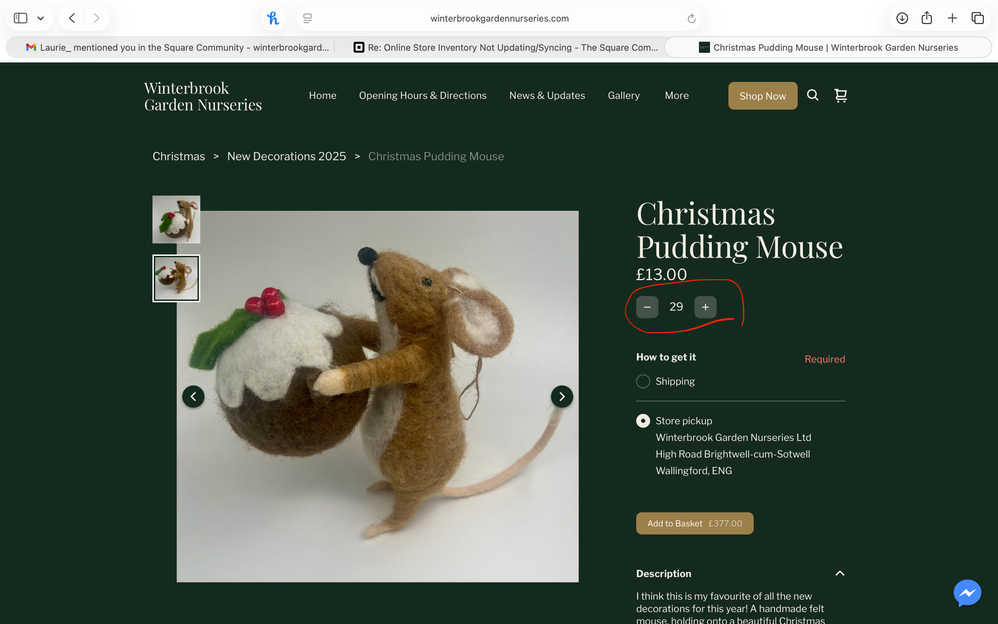Show Safari tab overview icon
This screenshot has width=998, height=624.
point(978,18)
